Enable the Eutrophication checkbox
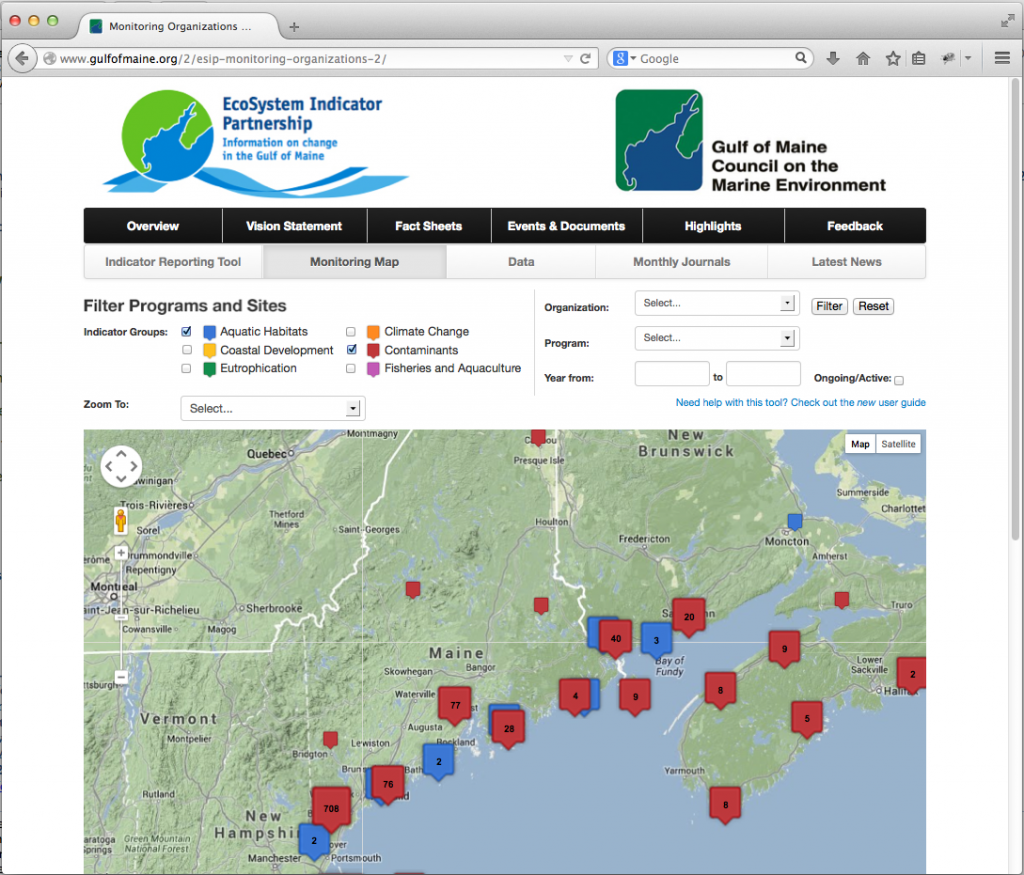The width and height of the screenshot is (1024, 875). [x=187, y=368]
